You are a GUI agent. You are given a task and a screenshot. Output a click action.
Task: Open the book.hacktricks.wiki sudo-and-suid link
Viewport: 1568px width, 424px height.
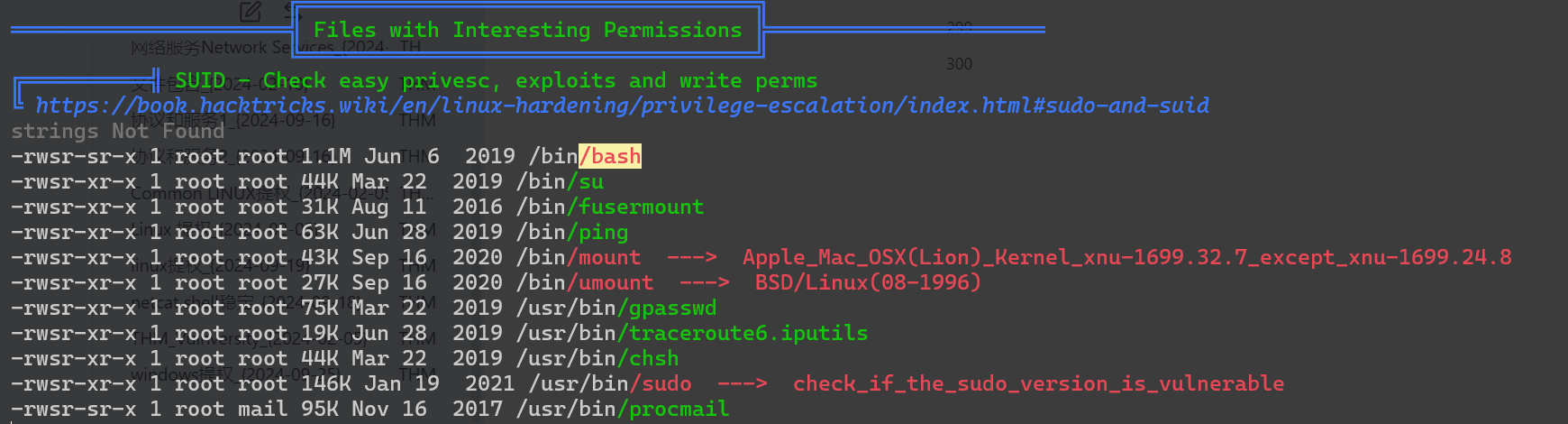pyautogui.click(x=622, y=106)
